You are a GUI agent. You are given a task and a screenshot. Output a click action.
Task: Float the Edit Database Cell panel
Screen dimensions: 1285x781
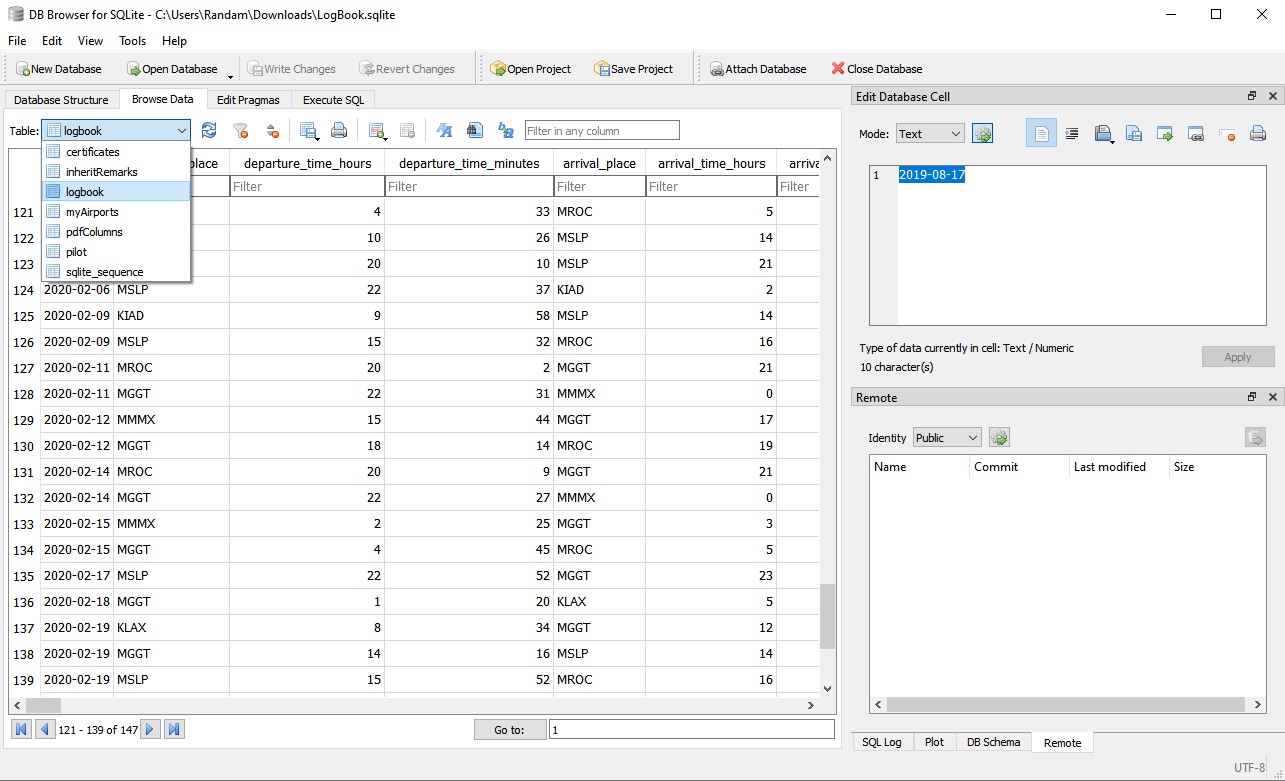point(1251,97)
